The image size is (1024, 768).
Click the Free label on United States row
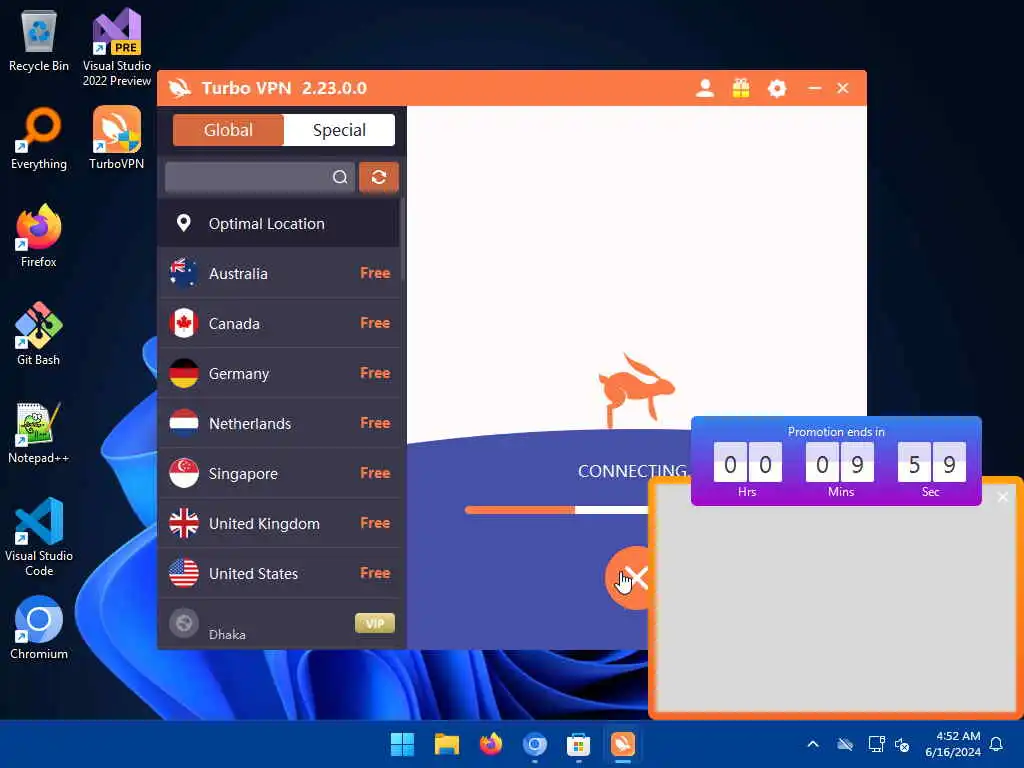pyautogui.click(x=375, y=573)
